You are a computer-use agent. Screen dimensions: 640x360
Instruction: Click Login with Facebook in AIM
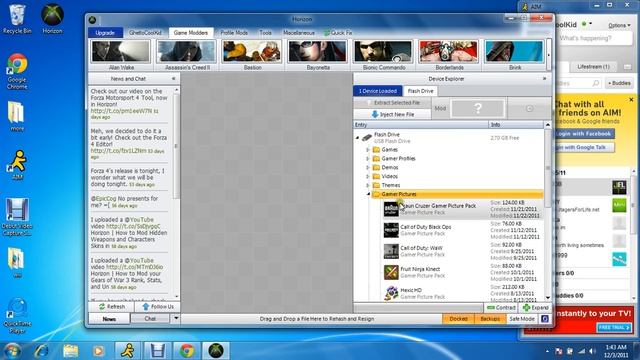(584, 134)
